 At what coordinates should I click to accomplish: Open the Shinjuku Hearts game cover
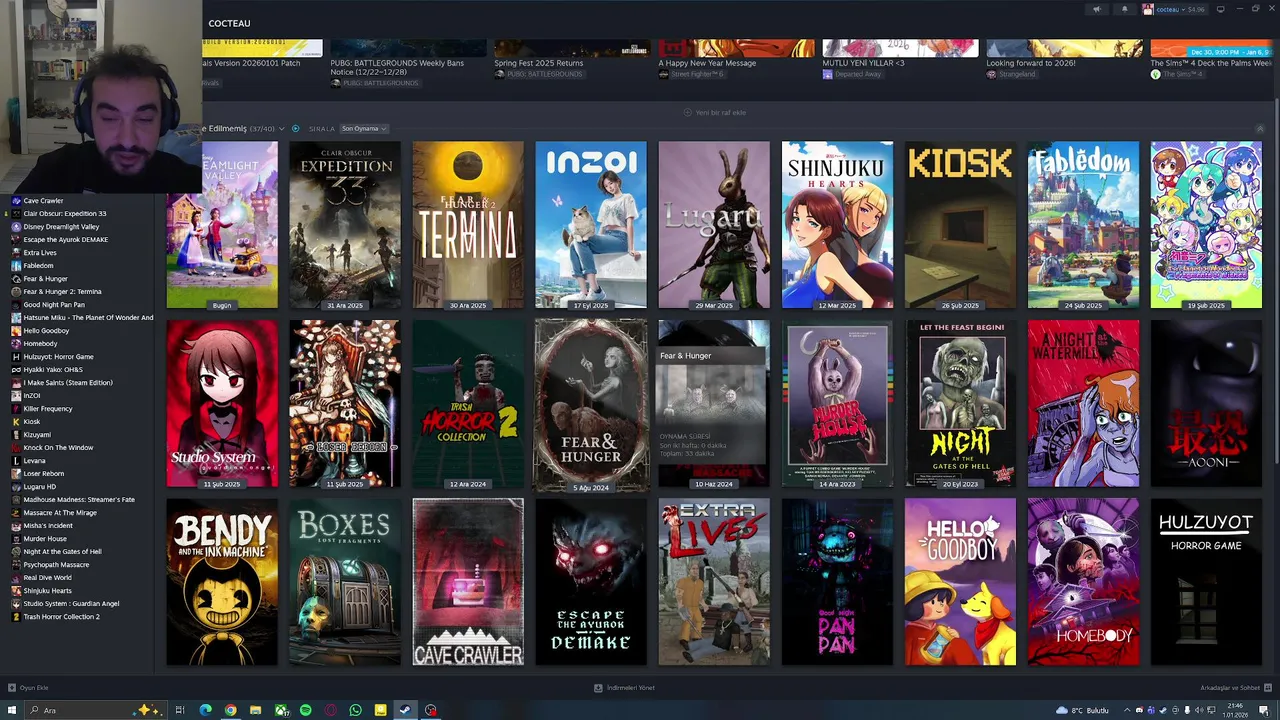837,225
